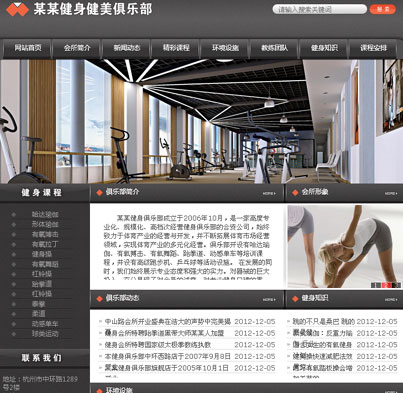Click the bullet icon next to 哈达瑜伽

(14, 215)
